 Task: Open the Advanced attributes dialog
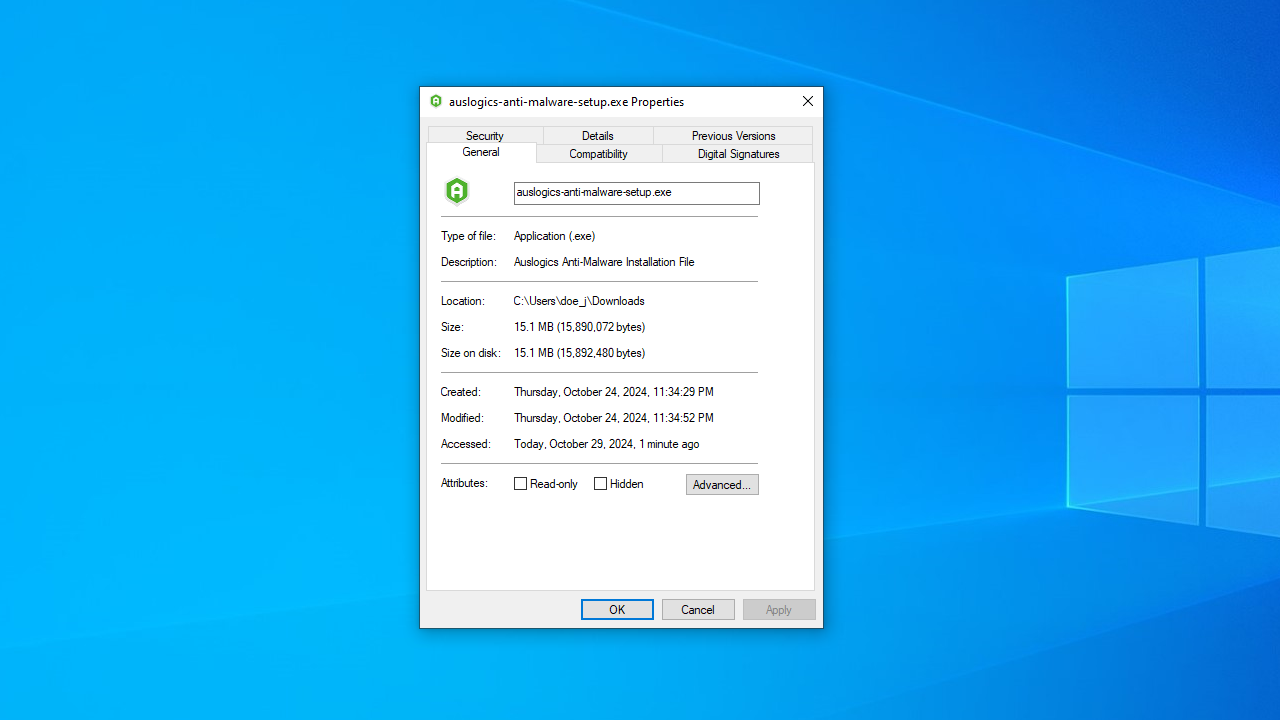coord(722,485)
